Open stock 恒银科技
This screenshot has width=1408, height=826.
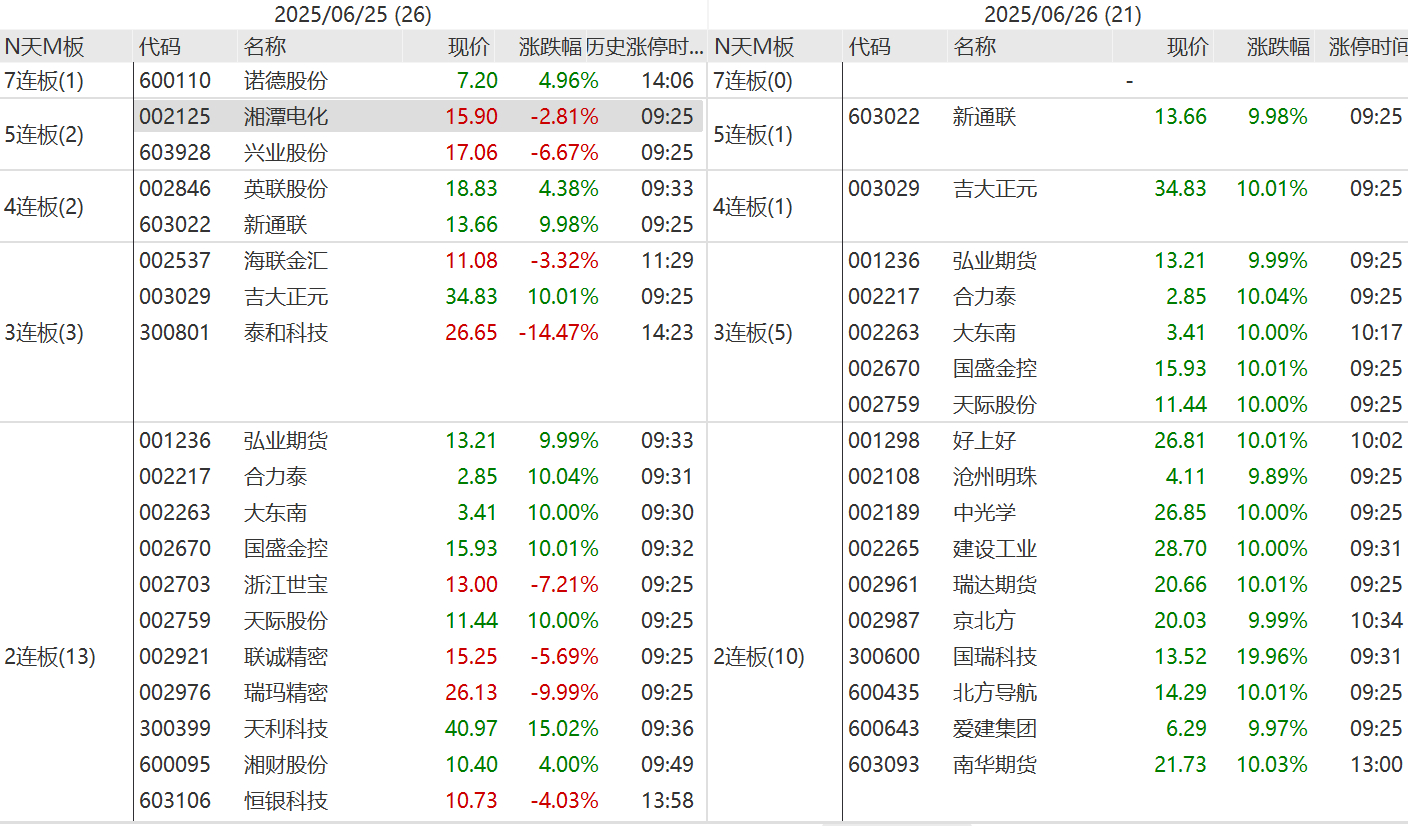coord(286,801)
